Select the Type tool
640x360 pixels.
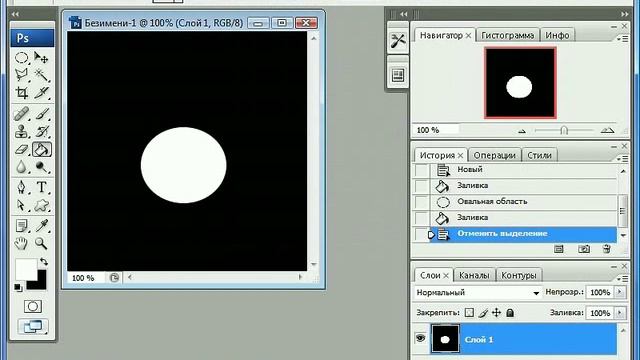41,188
